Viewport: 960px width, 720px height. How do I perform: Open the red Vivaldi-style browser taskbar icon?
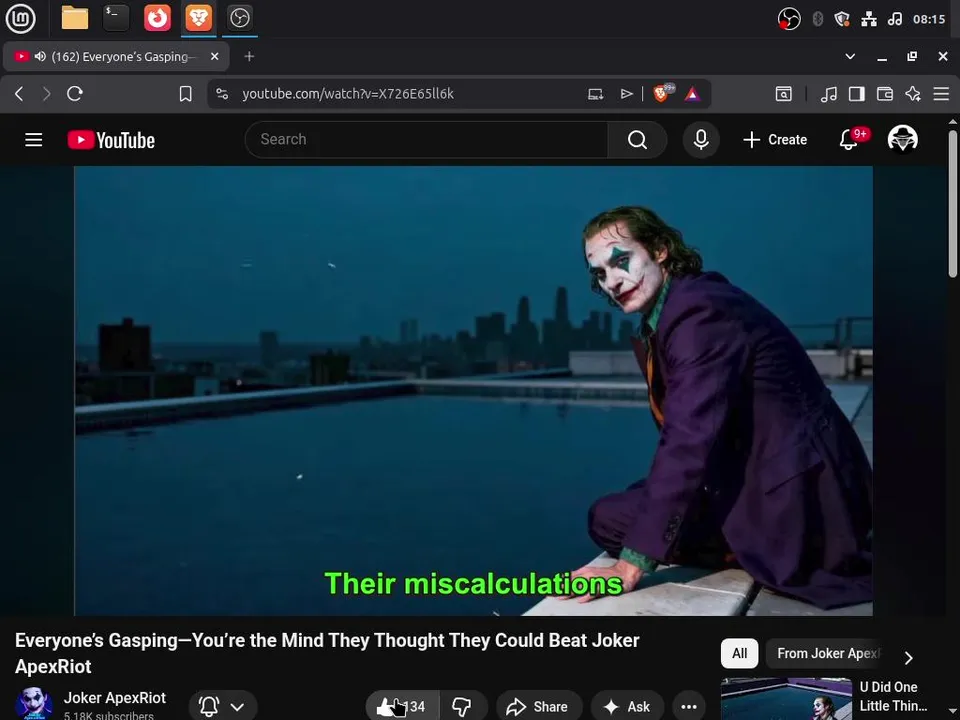(x=157, y=18)
